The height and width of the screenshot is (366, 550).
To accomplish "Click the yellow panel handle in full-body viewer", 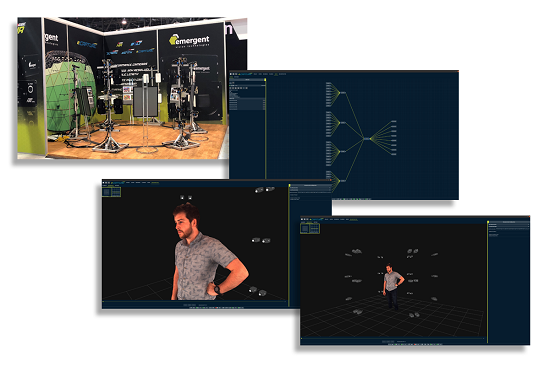I will tap(488, 222).
